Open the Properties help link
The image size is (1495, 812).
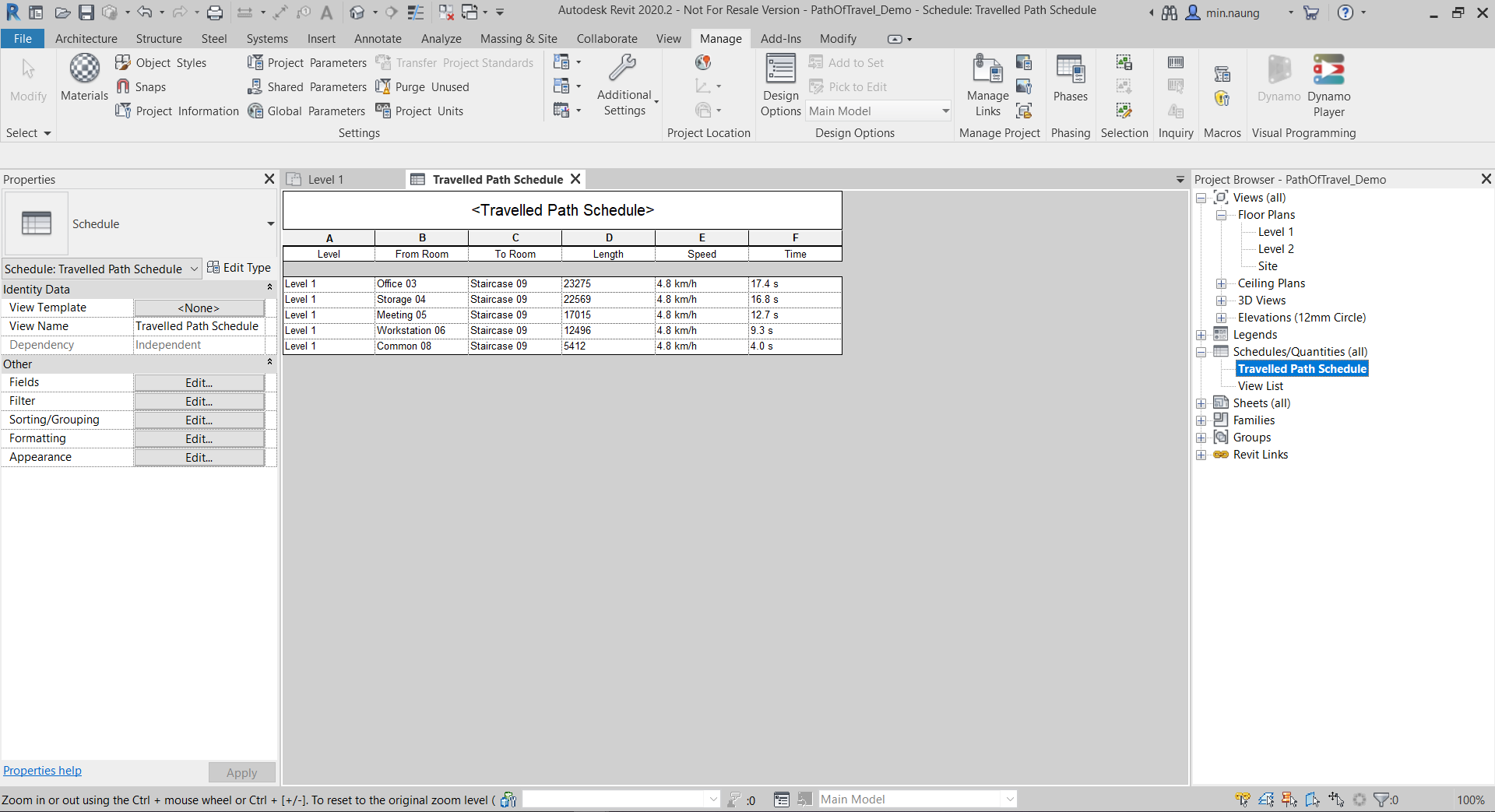(42, 771)
